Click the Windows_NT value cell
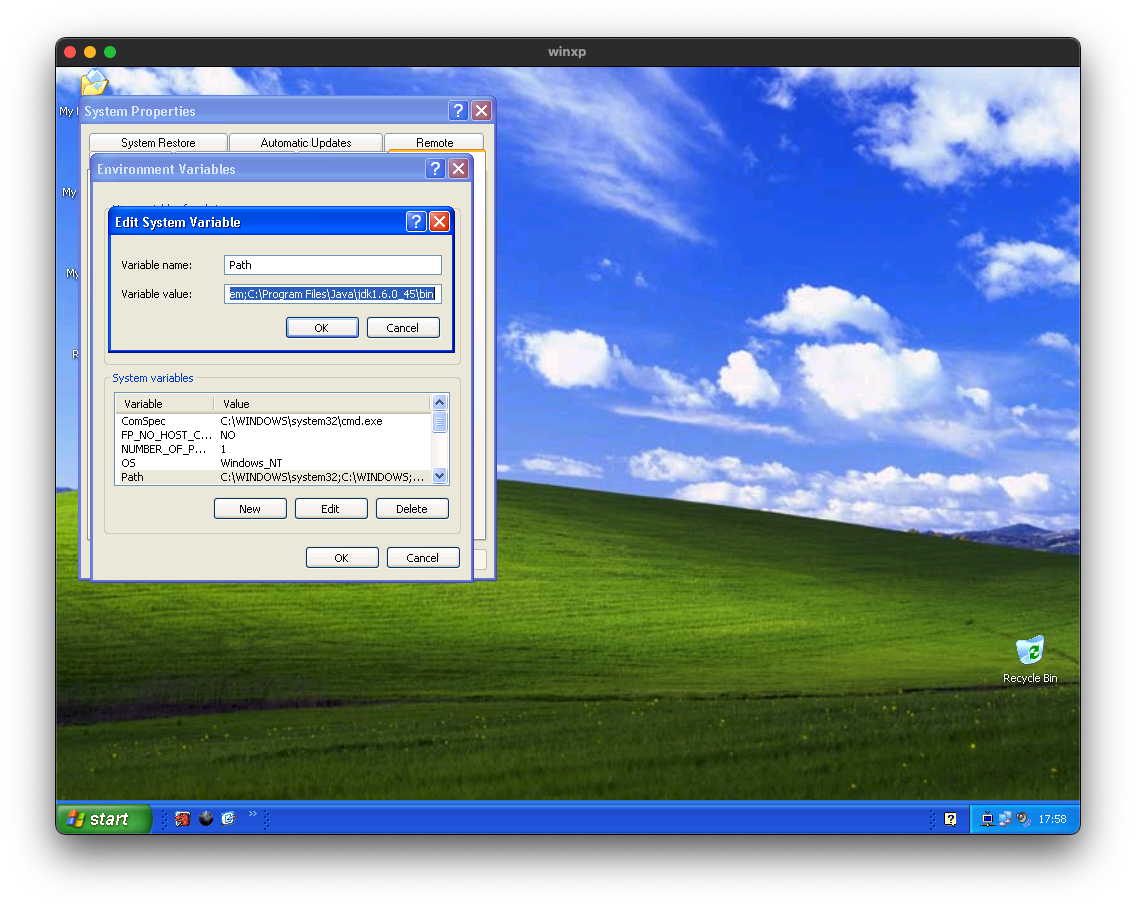This screenshot has height=908, width=1136. (251, 463)
